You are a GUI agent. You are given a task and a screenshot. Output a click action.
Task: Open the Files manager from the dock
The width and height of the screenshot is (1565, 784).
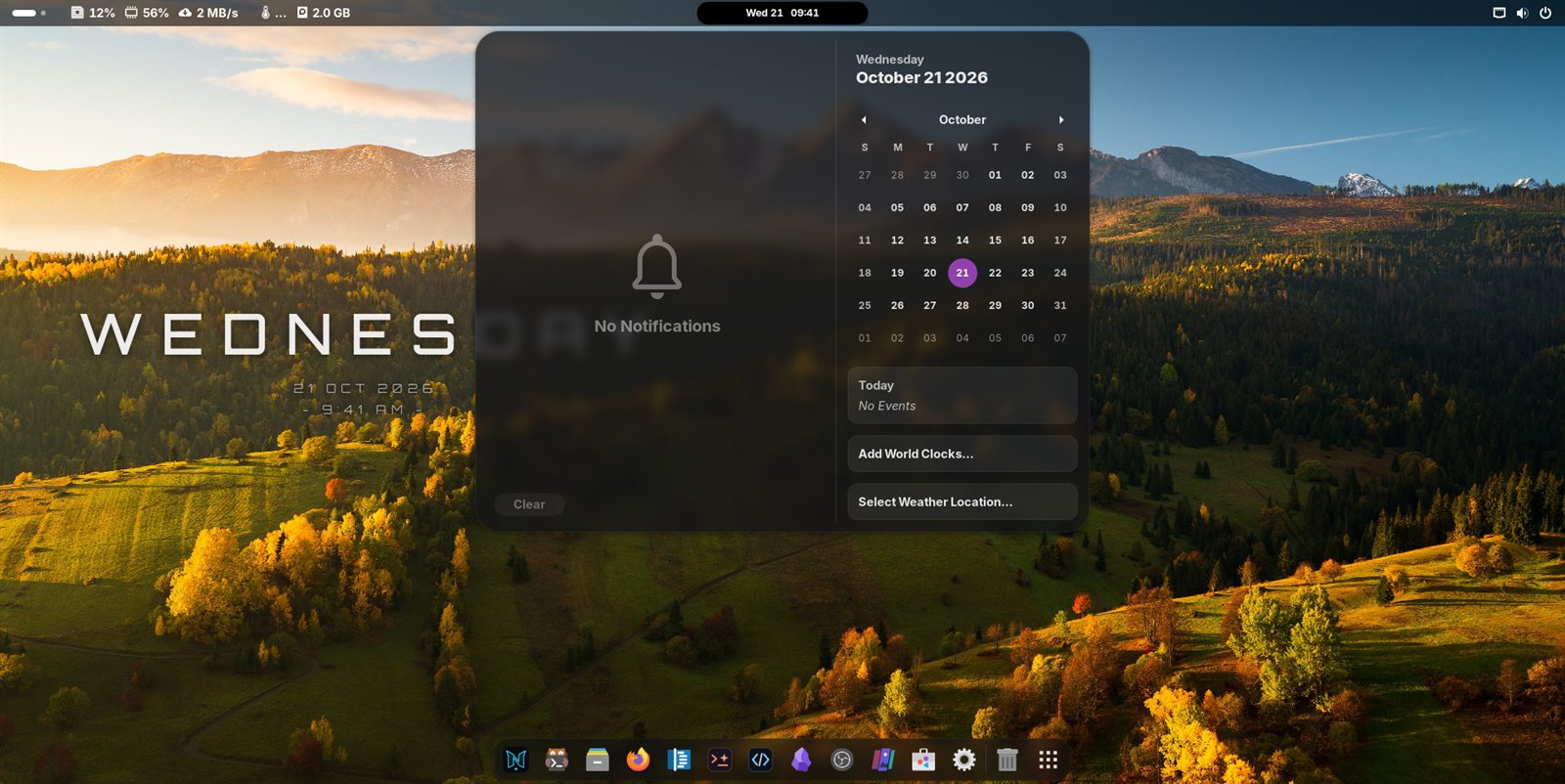point(598,760)
